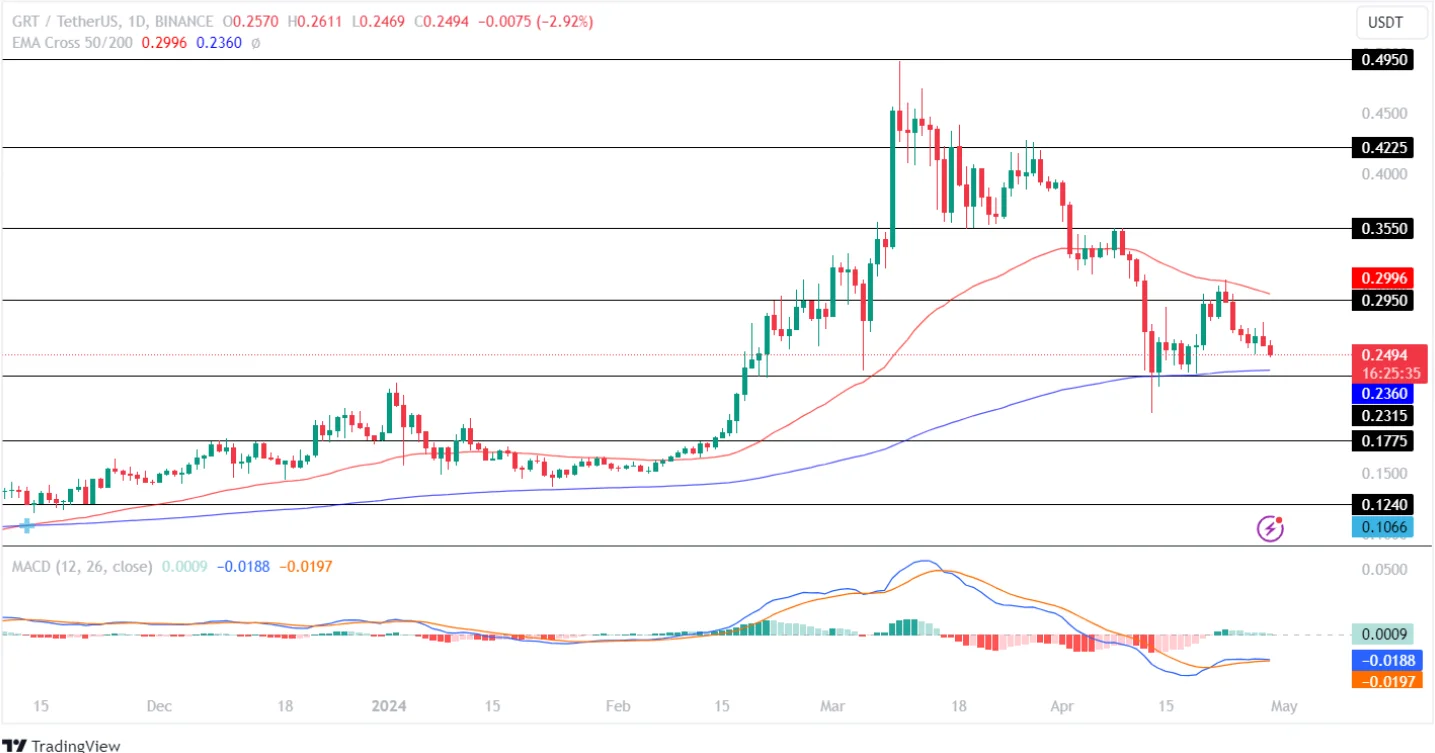This screenshot has height=753, width=1435.
Task: Click the 0.4225 price level label
Action: (1384, 148)
